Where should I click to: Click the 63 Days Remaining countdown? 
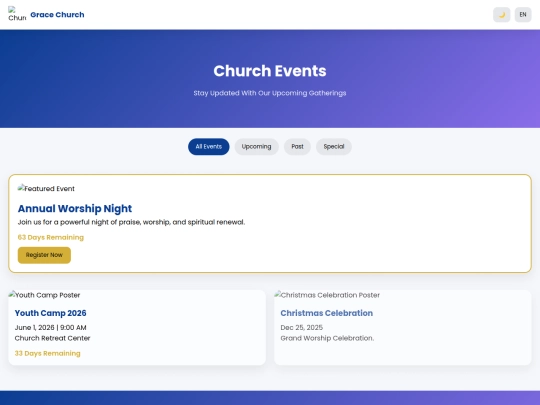tap(51, 237)
